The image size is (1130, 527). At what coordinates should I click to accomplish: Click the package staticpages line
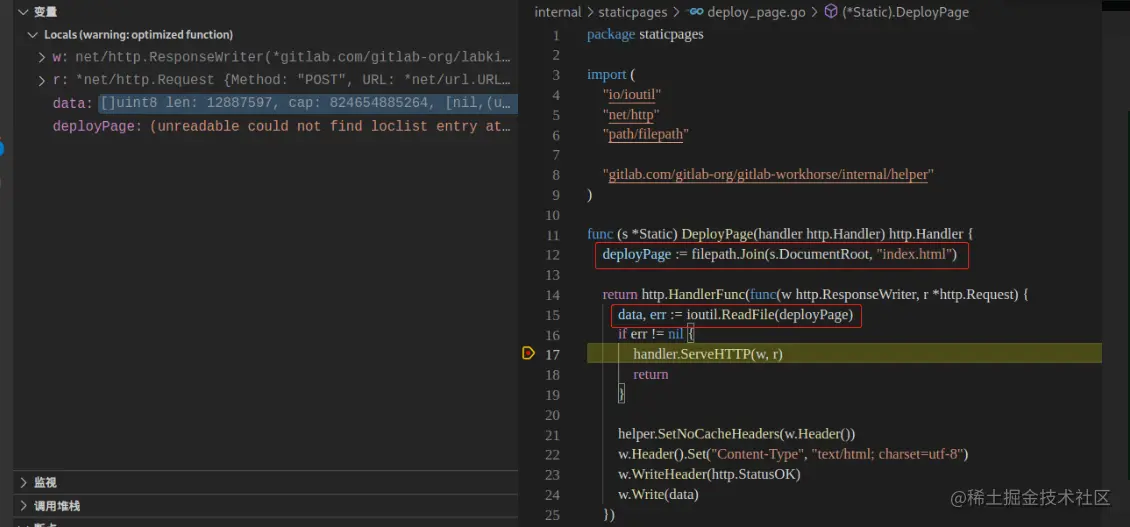tap(645, 35)
